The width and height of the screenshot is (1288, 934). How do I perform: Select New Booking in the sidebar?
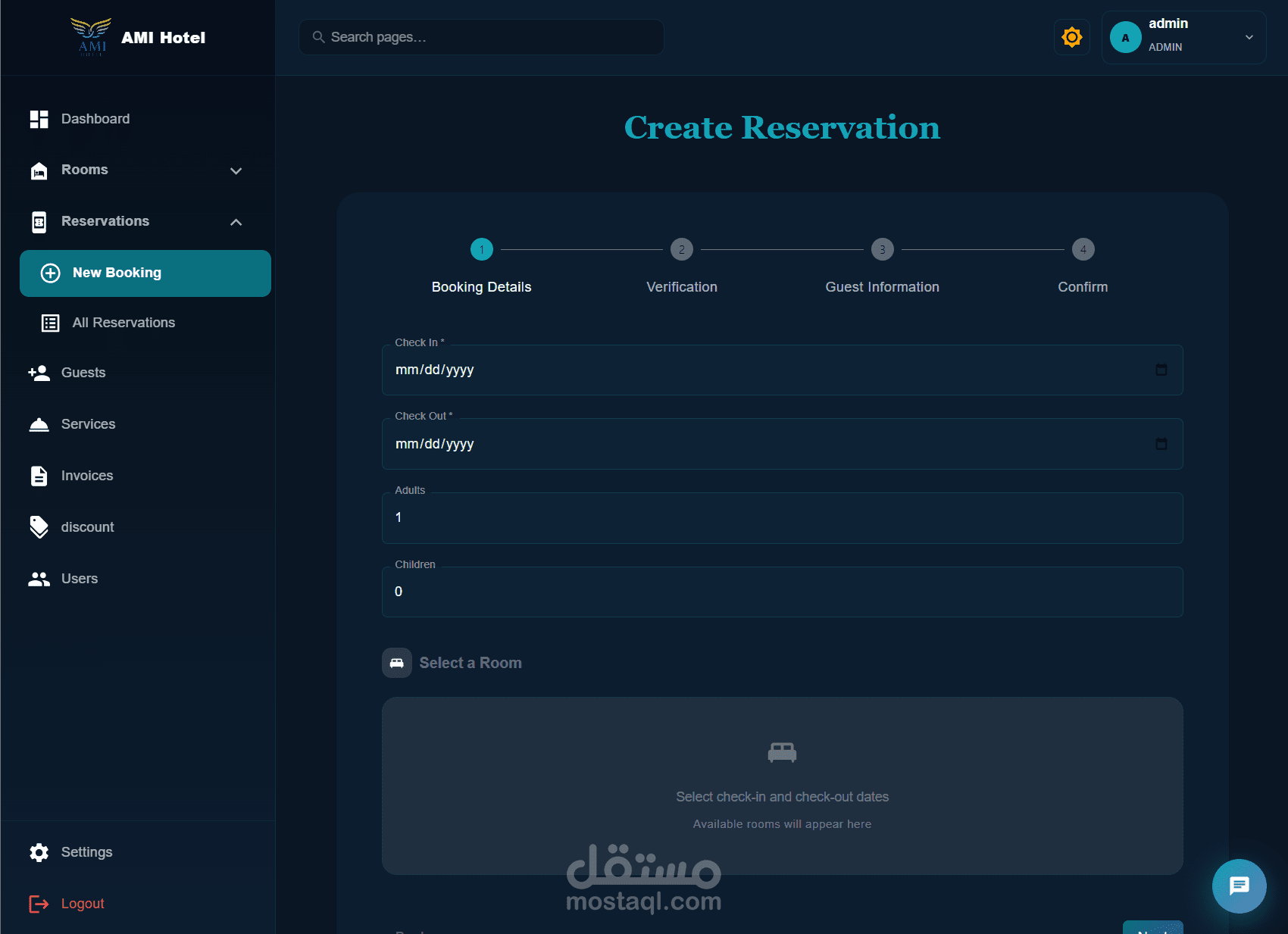click(x=145, y=273)
